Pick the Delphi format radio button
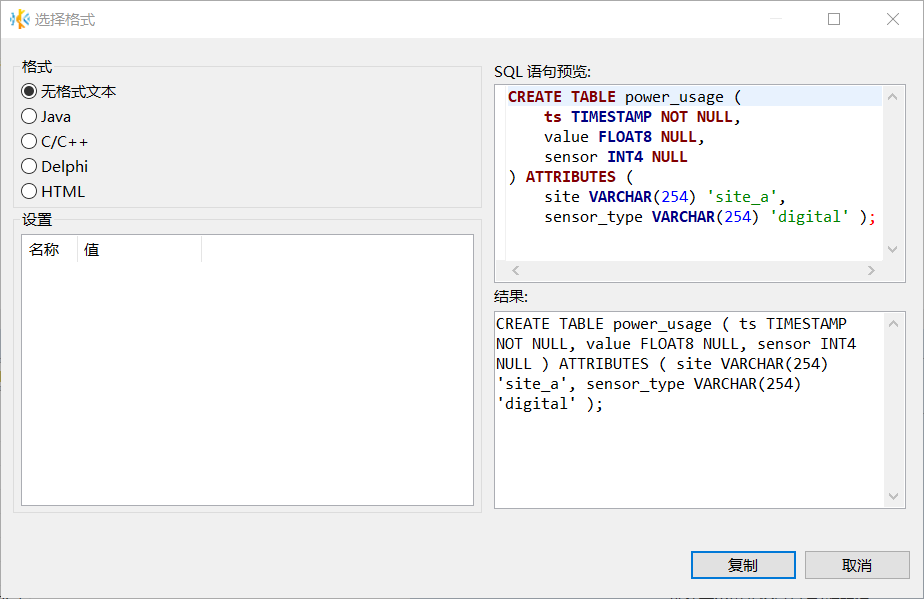The image size is (924, 599). [x=29, y=166]
